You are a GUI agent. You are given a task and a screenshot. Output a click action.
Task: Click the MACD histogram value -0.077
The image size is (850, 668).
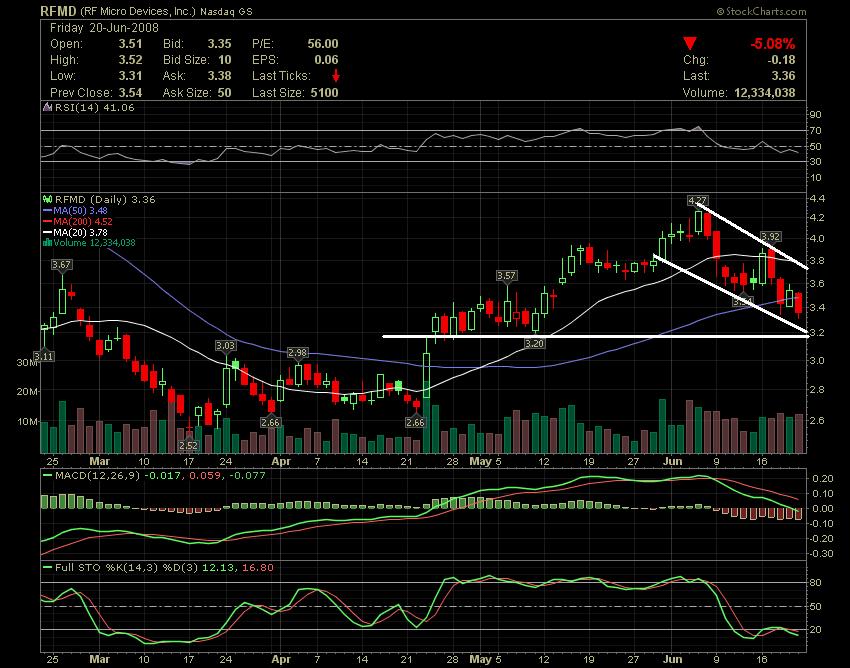coord(248,475)
